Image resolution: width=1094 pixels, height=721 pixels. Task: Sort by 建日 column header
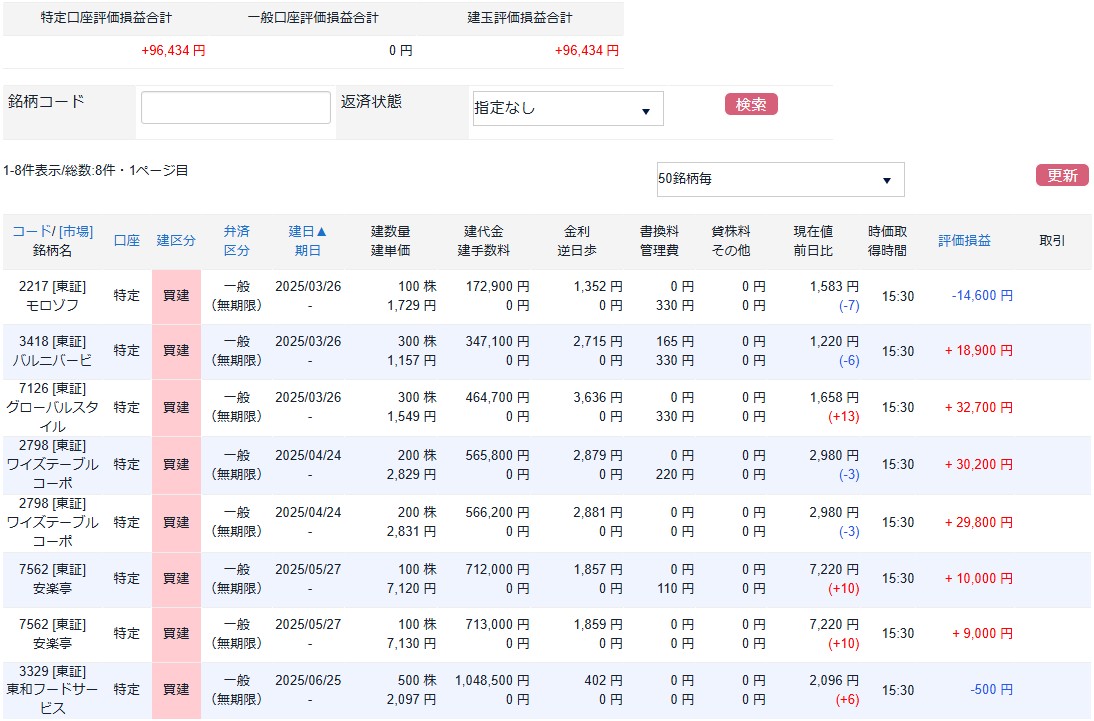coord(307,231)
